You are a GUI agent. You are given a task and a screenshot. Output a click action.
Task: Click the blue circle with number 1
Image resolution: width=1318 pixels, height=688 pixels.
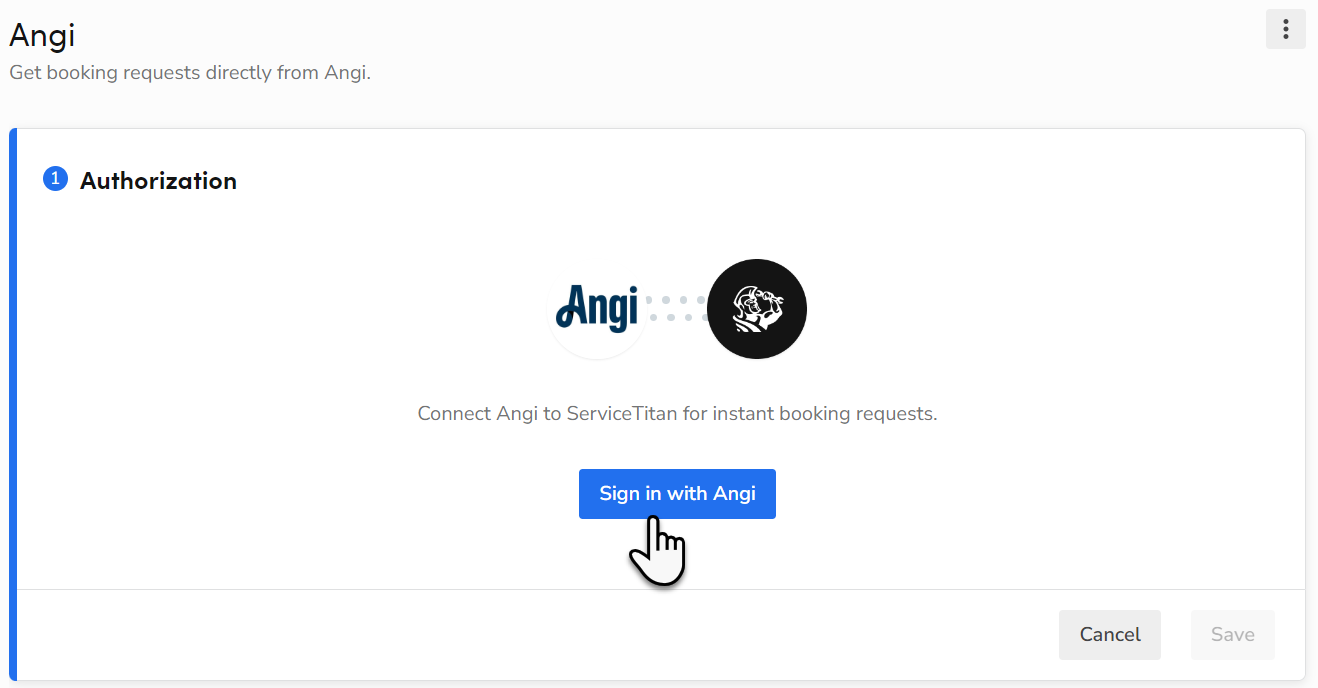(x=55, y=178)
